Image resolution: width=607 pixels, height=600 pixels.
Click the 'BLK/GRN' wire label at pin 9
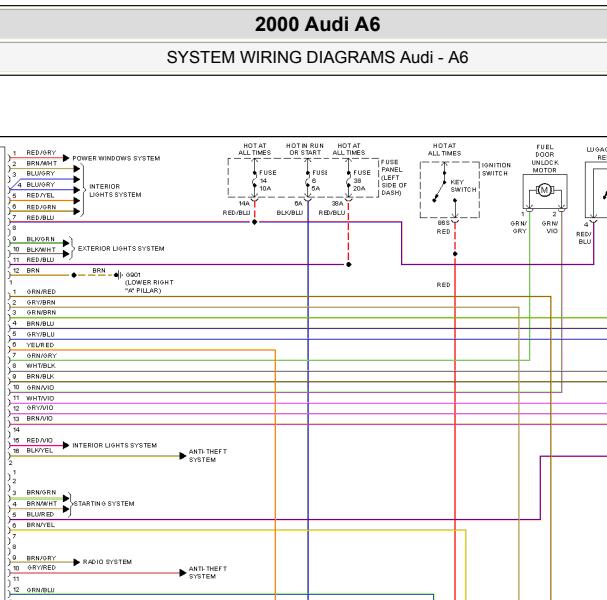[x=40, y=239]
